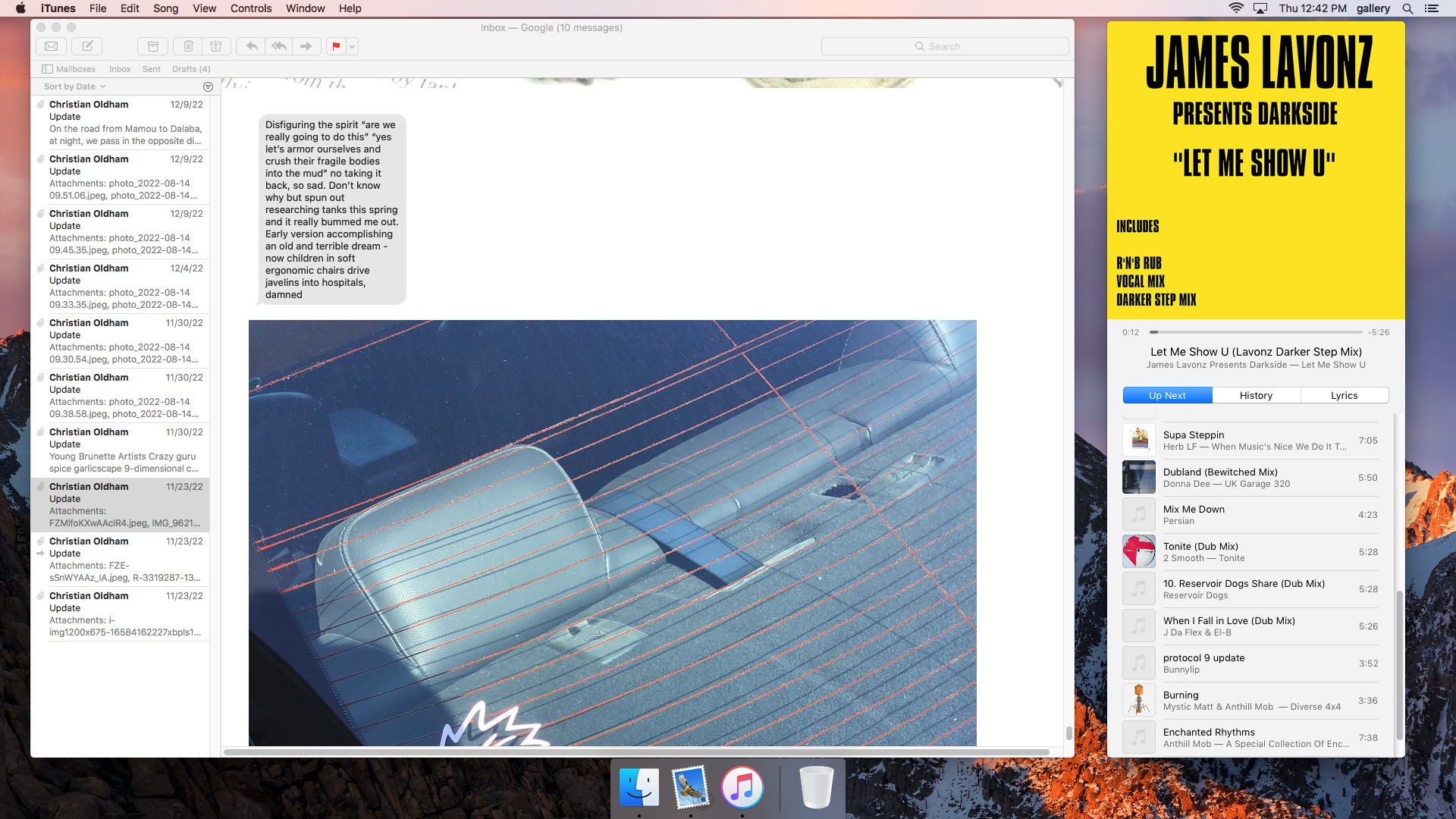Open Notification Center

[1432, 8]
